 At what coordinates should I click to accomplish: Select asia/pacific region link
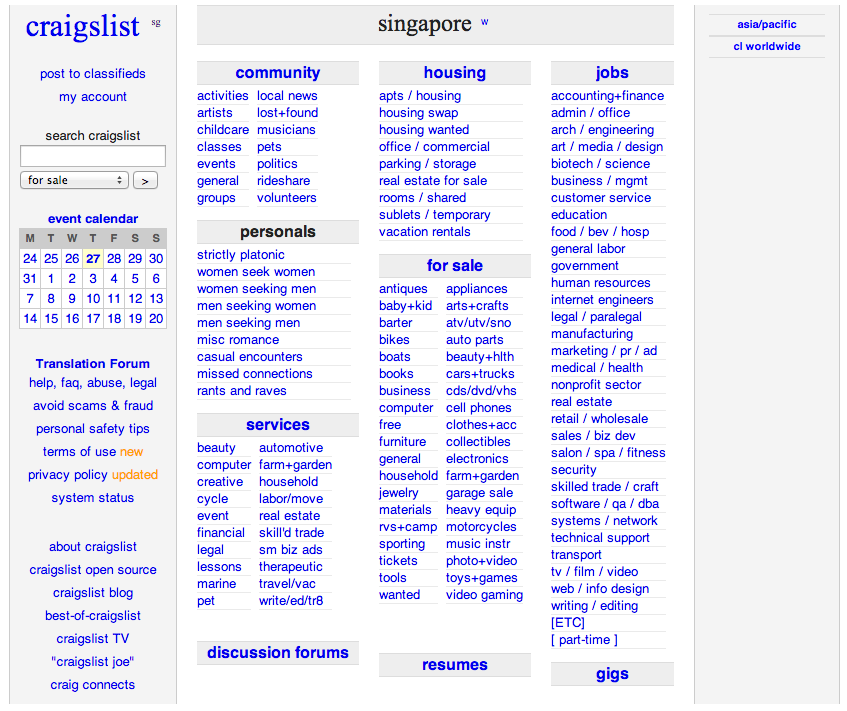pos(767,24)
